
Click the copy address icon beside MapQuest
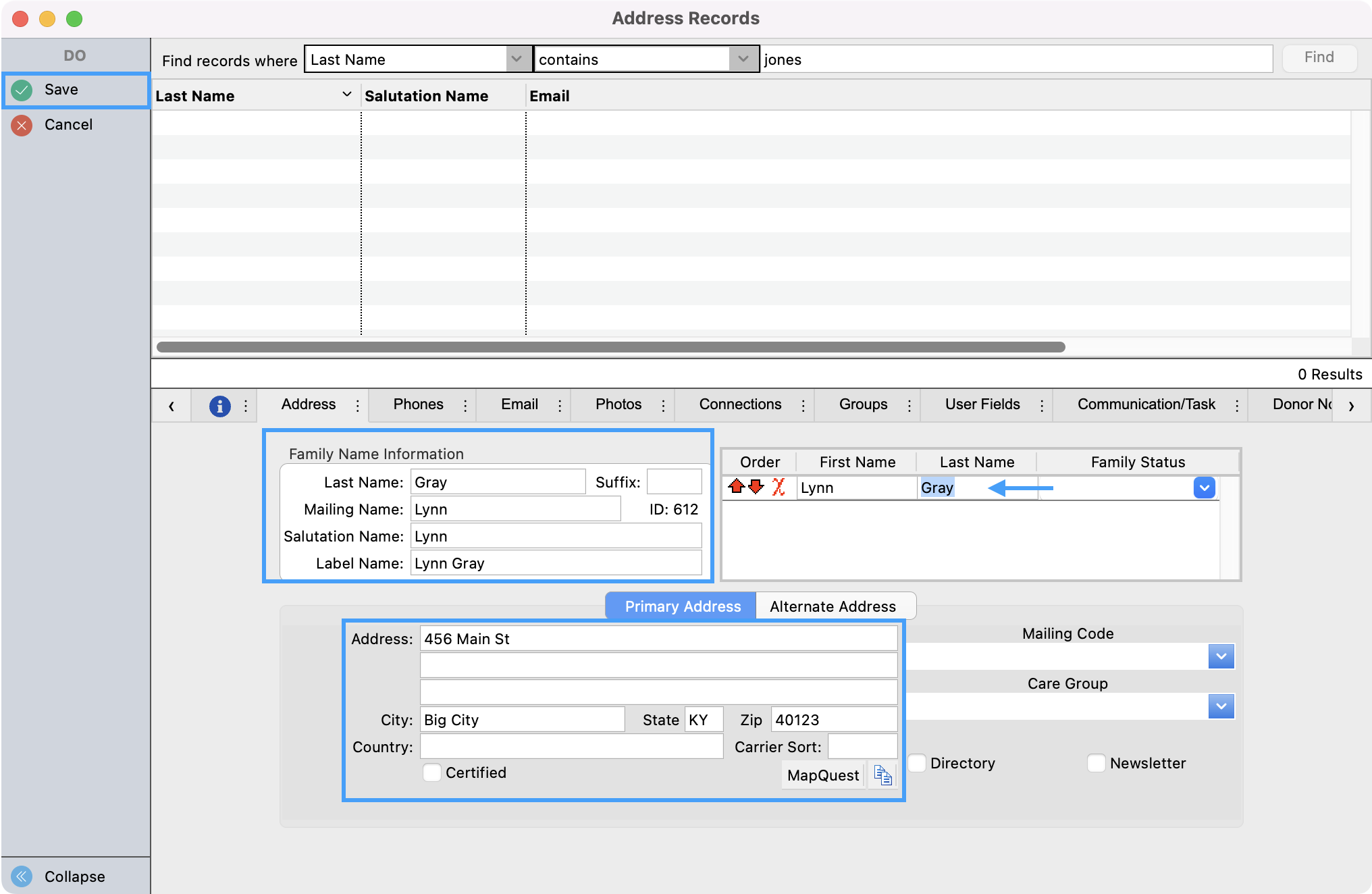pos(882,775)
